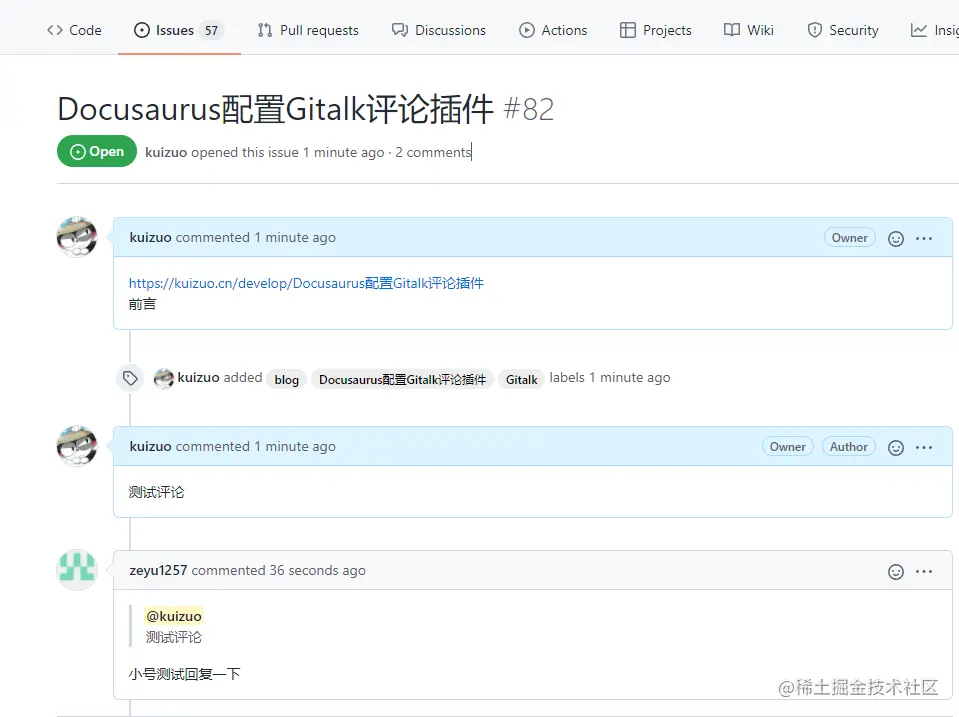
Task: Open the Gitalk label
Action: coord(521,379)
